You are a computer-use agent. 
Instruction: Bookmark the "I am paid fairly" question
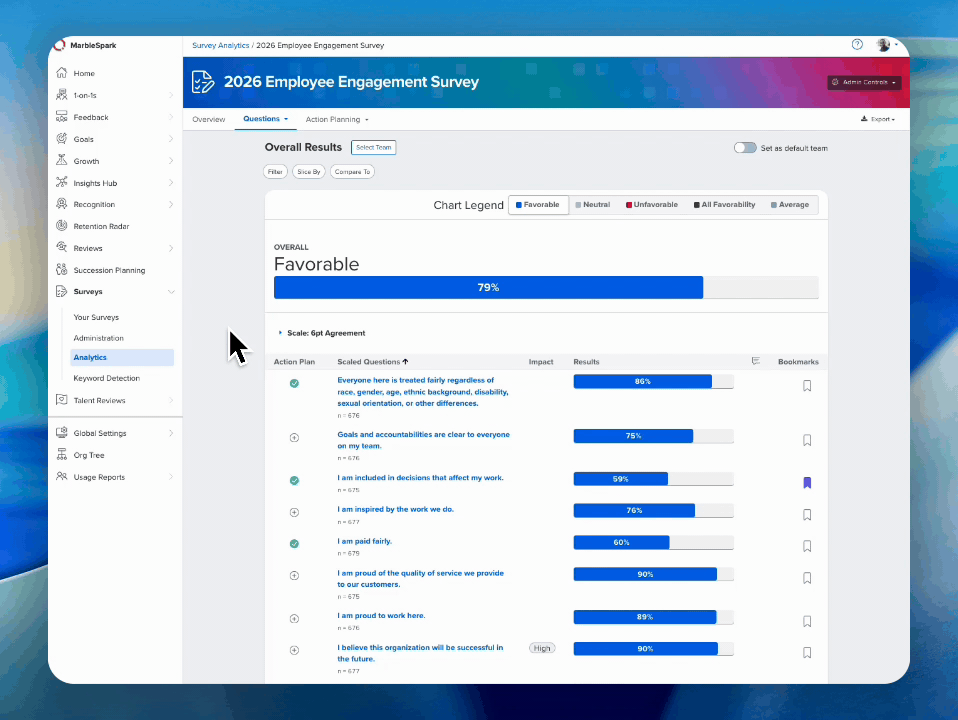pos(807,546)
